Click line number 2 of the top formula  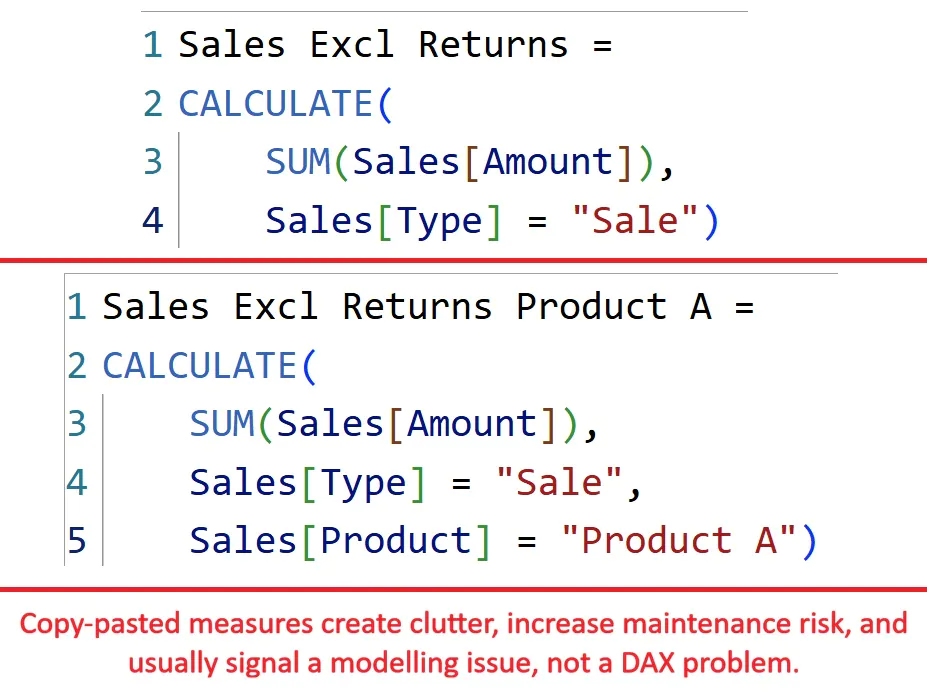pyautogui.click(x=152, y=104)
